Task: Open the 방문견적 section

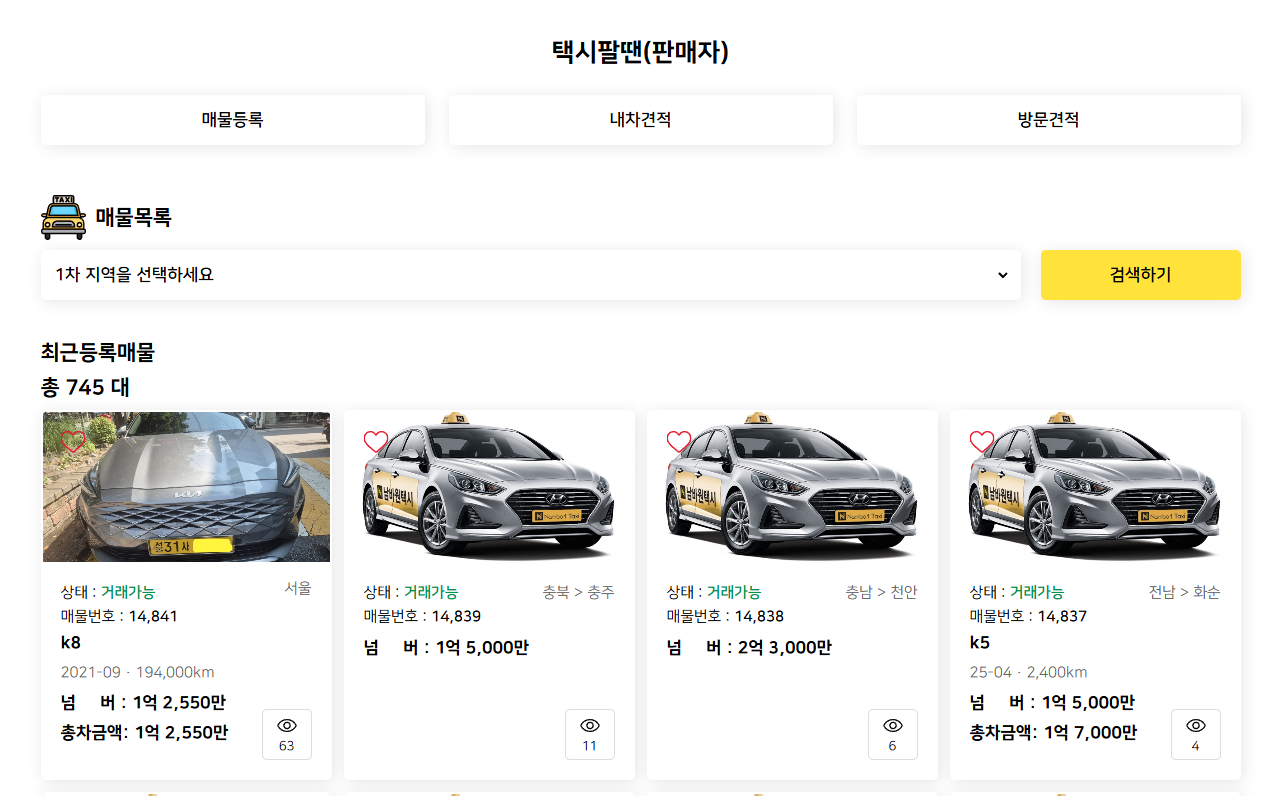Action: pos(1048,119)
